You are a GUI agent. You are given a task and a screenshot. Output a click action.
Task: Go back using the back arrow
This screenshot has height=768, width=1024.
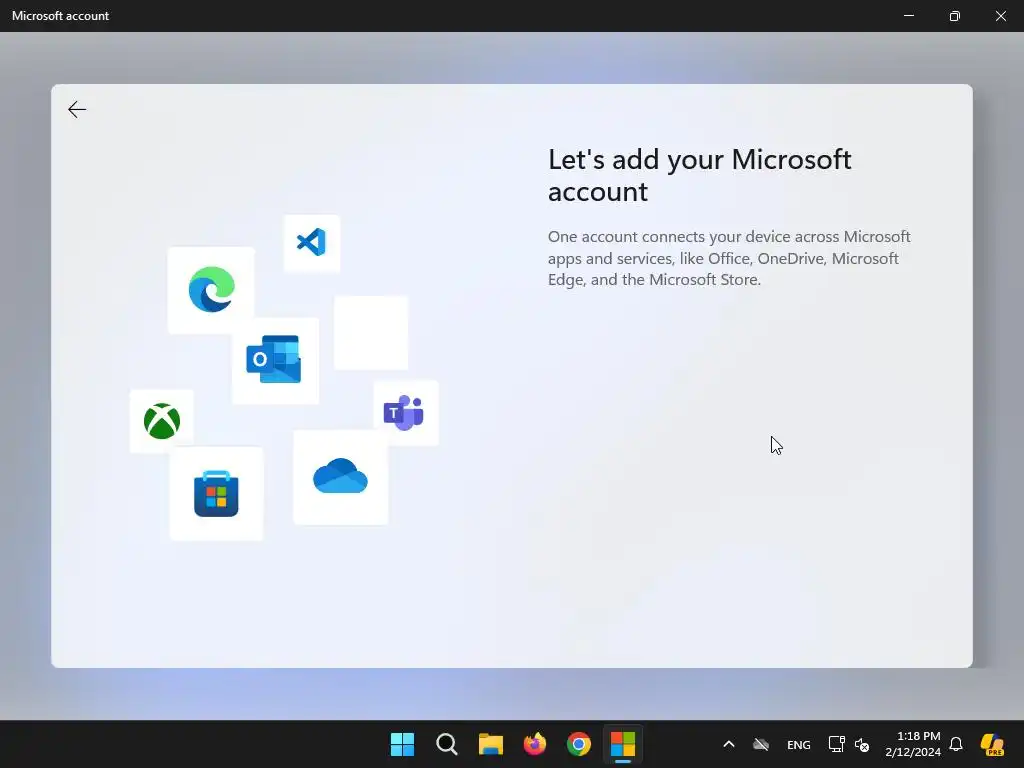click(77, 109)
